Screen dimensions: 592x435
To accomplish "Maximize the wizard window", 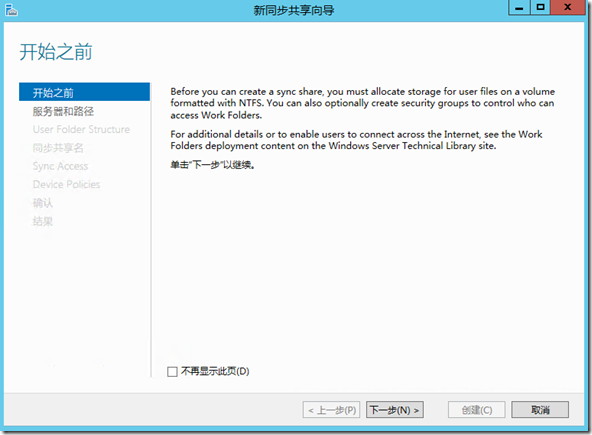I will tap(541, 8).
